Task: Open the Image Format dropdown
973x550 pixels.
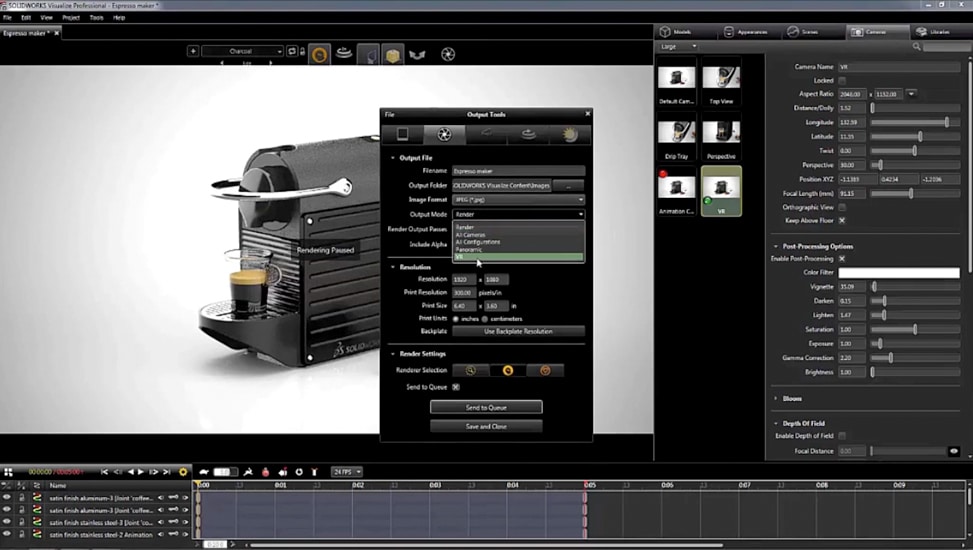Action: 518,199
